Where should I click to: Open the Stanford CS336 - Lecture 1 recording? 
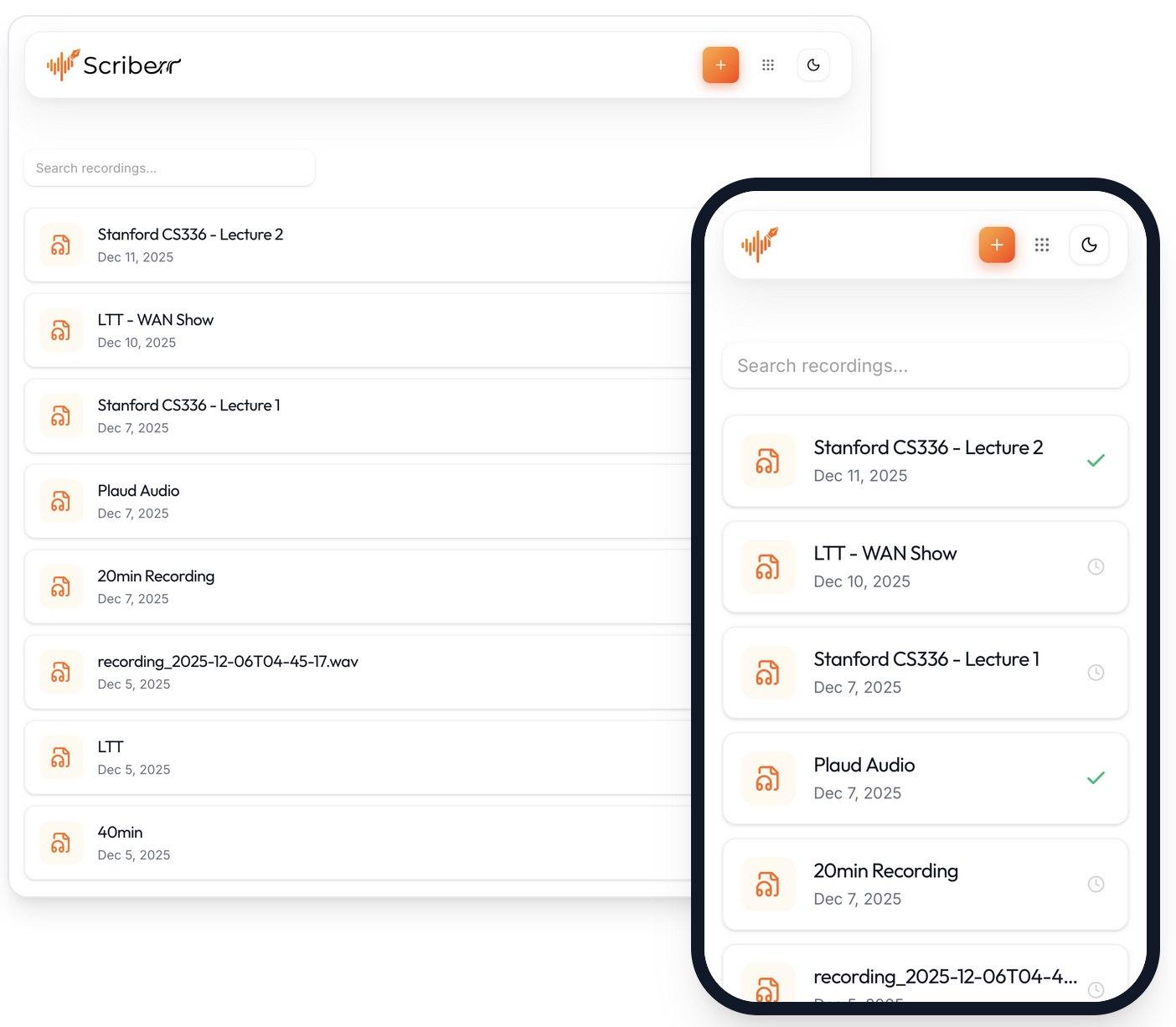pos(188,415)
